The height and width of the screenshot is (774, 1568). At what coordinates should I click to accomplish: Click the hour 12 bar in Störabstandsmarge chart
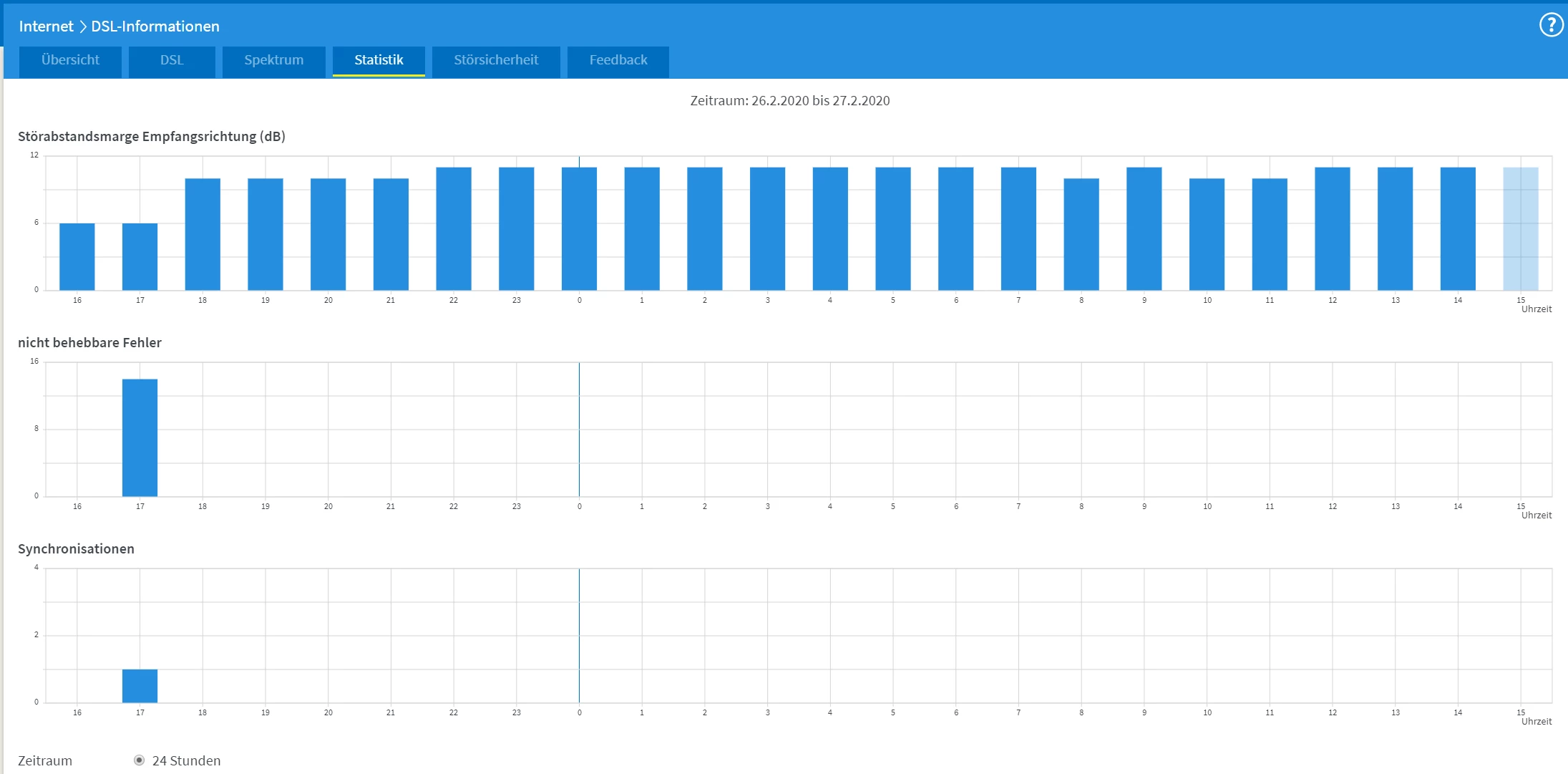click(1333, 229)
